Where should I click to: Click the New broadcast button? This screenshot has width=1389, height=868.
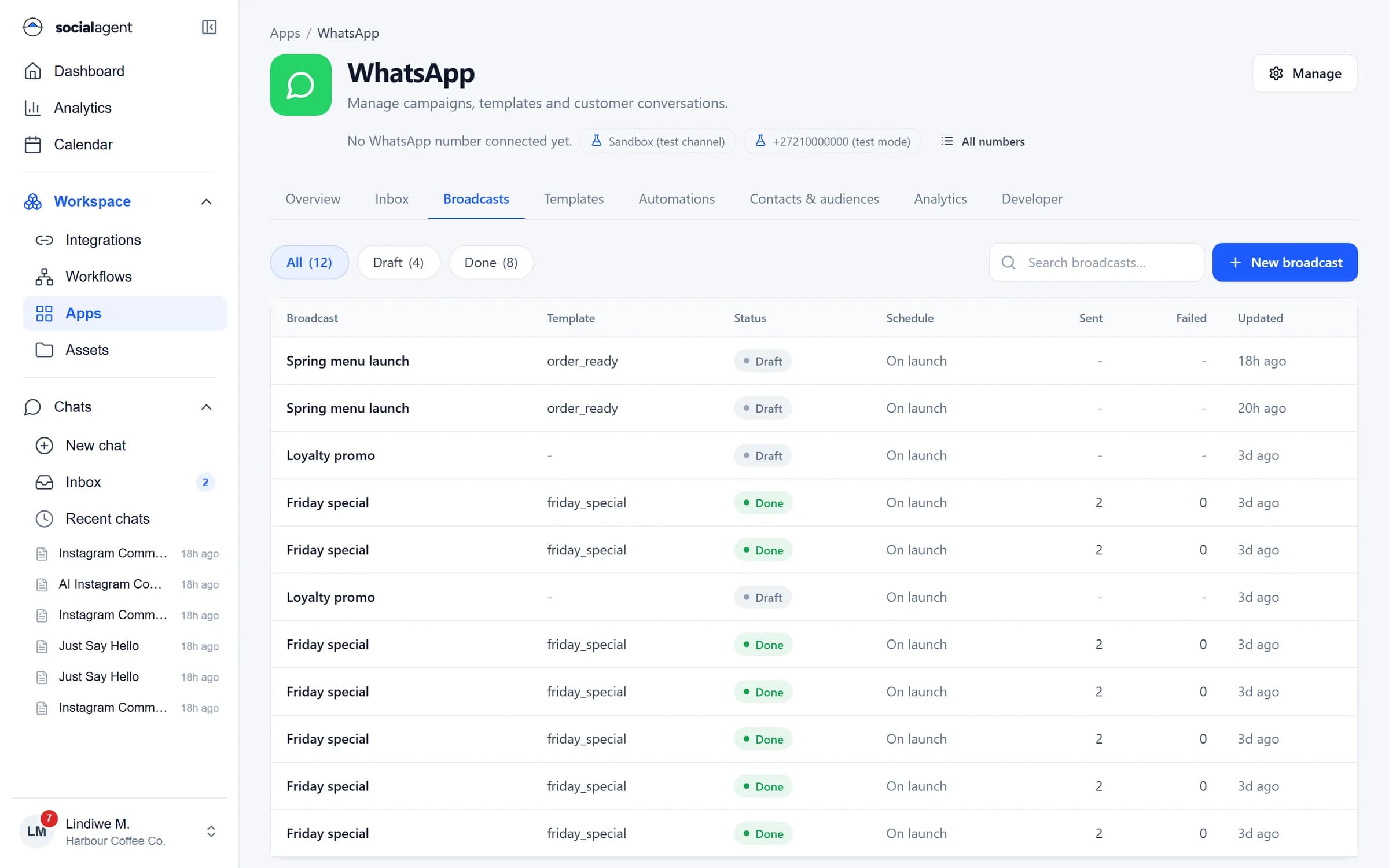point(1285,263)
